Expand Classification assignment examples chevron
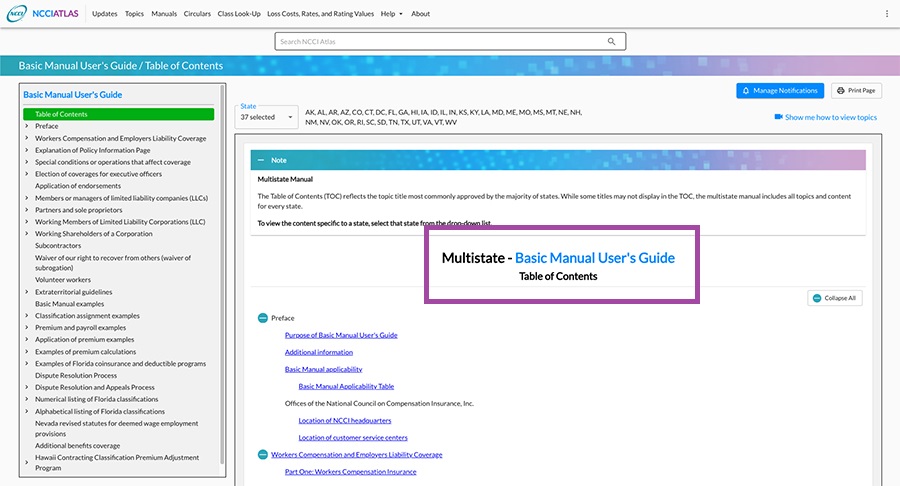This screenshot has height=486, width=900. 26,316
